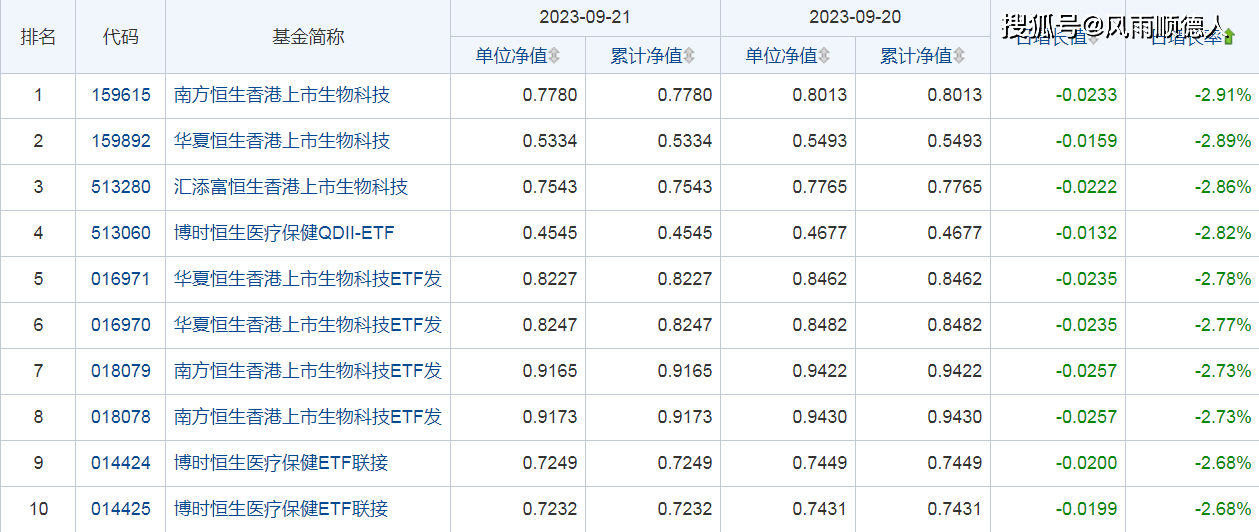Click green sort arrow next to 日增长率
This screenshot has height=532, width=1259.
click(1229, 38)
